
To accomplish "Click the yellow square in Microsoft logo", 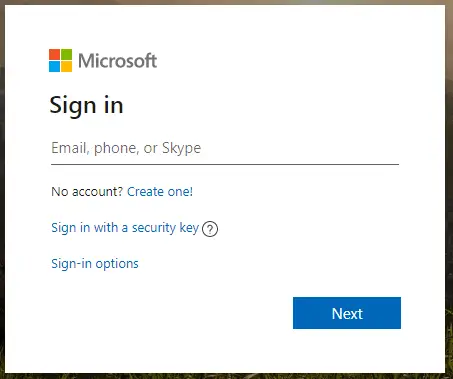I will (x=66, y=66).
